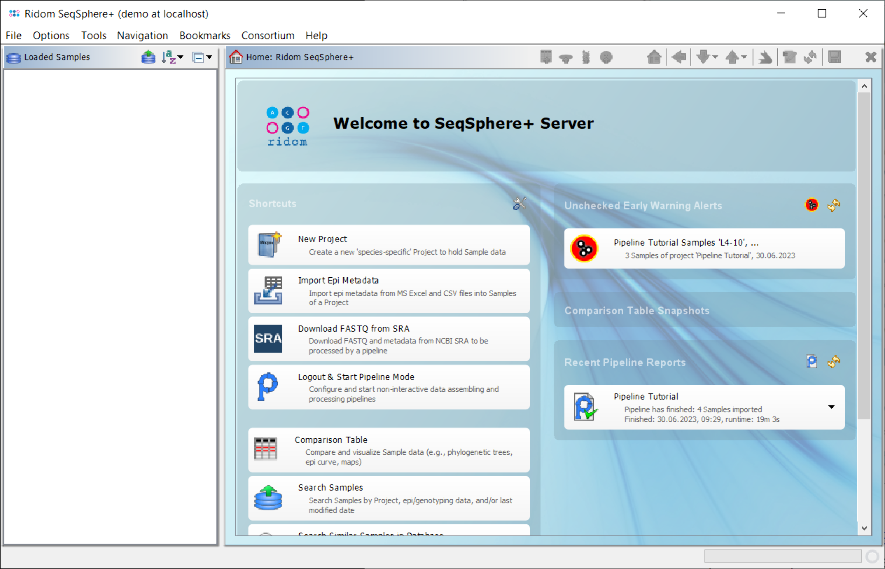Click the Home toolbar icon

tap(654, 57)
